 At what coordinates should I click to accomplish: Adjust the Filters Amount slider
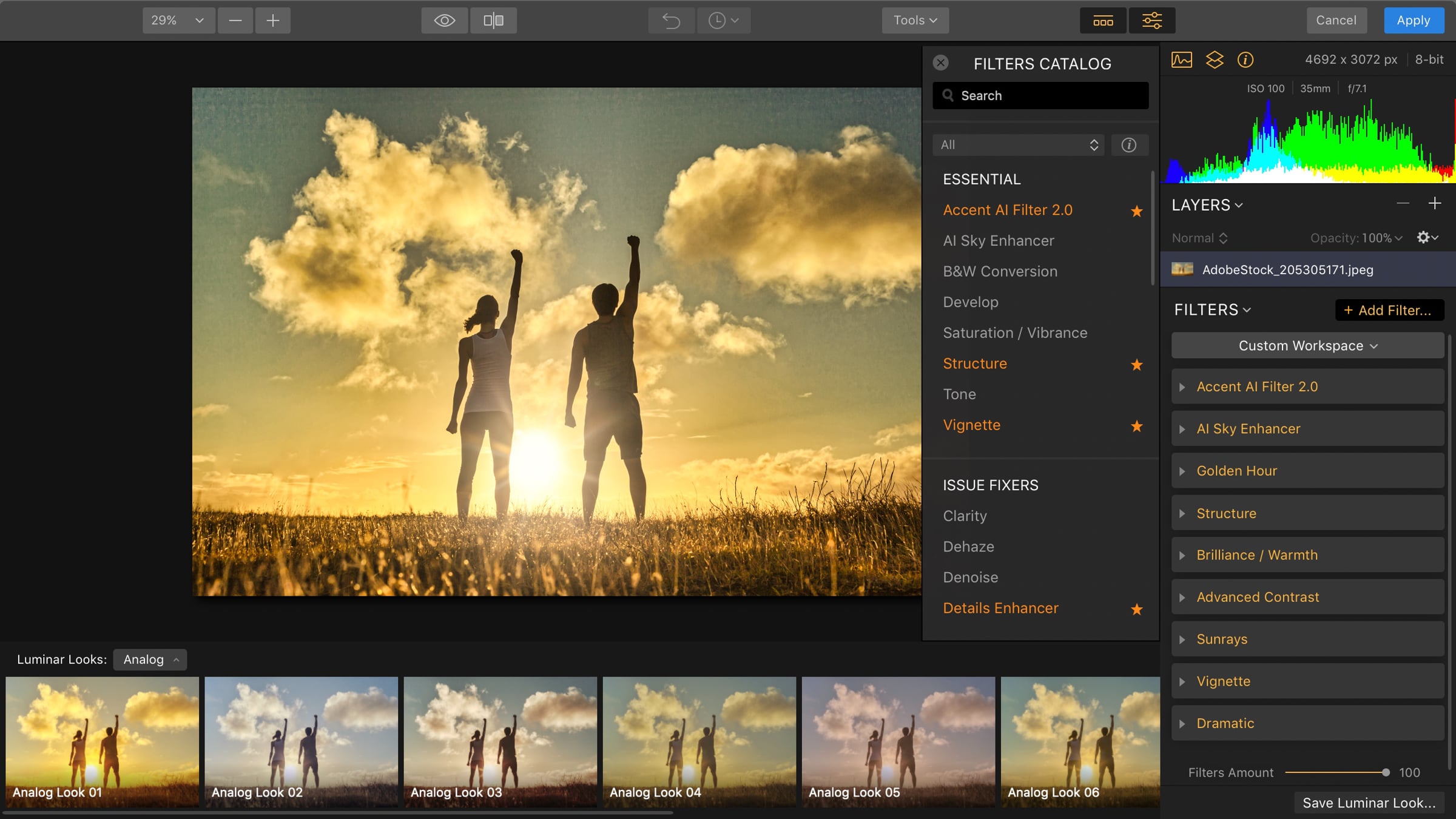pyautogui.click(x=1385, y=772)
